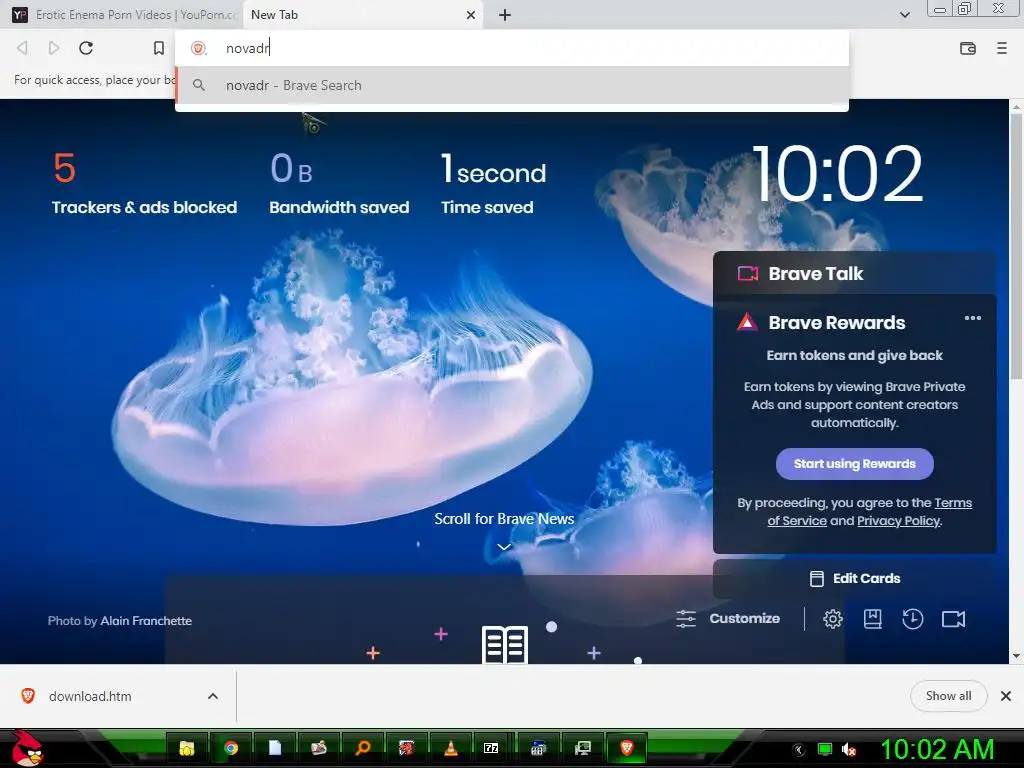Open the Brave main menu hamburger

1001,48
